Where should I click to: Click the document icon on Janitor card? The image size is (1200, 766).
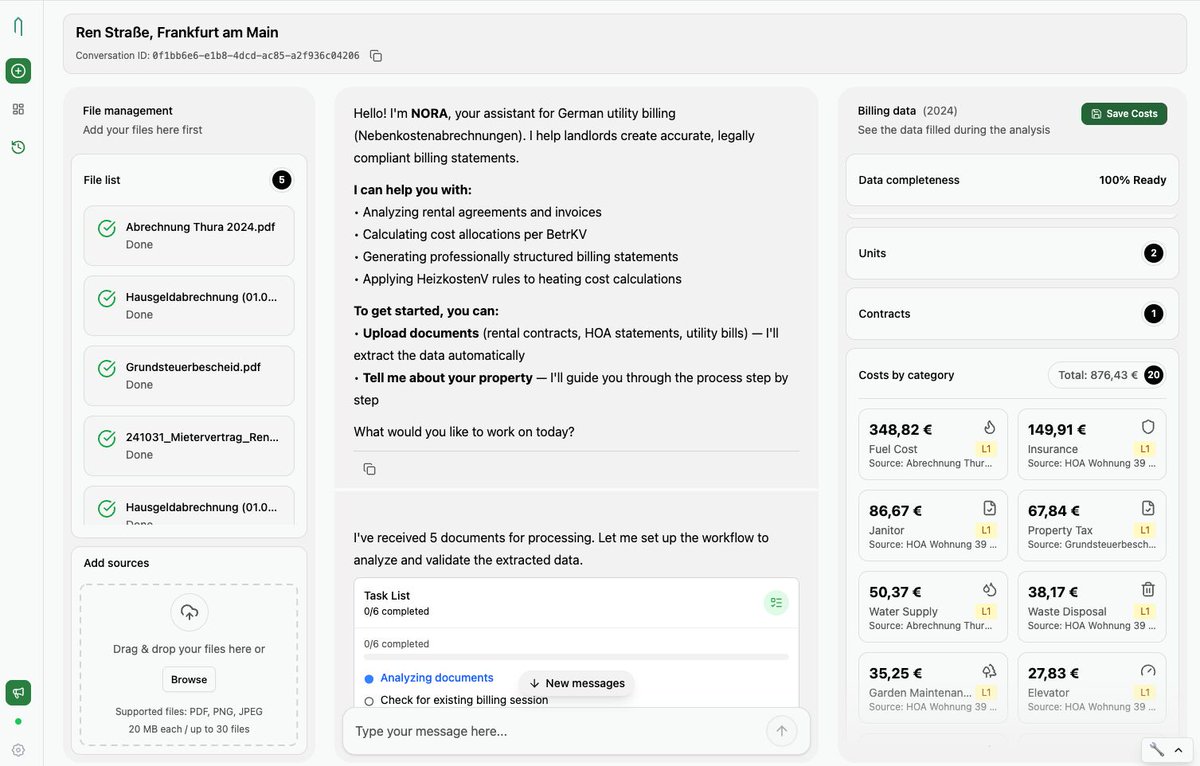coord(989,508)
